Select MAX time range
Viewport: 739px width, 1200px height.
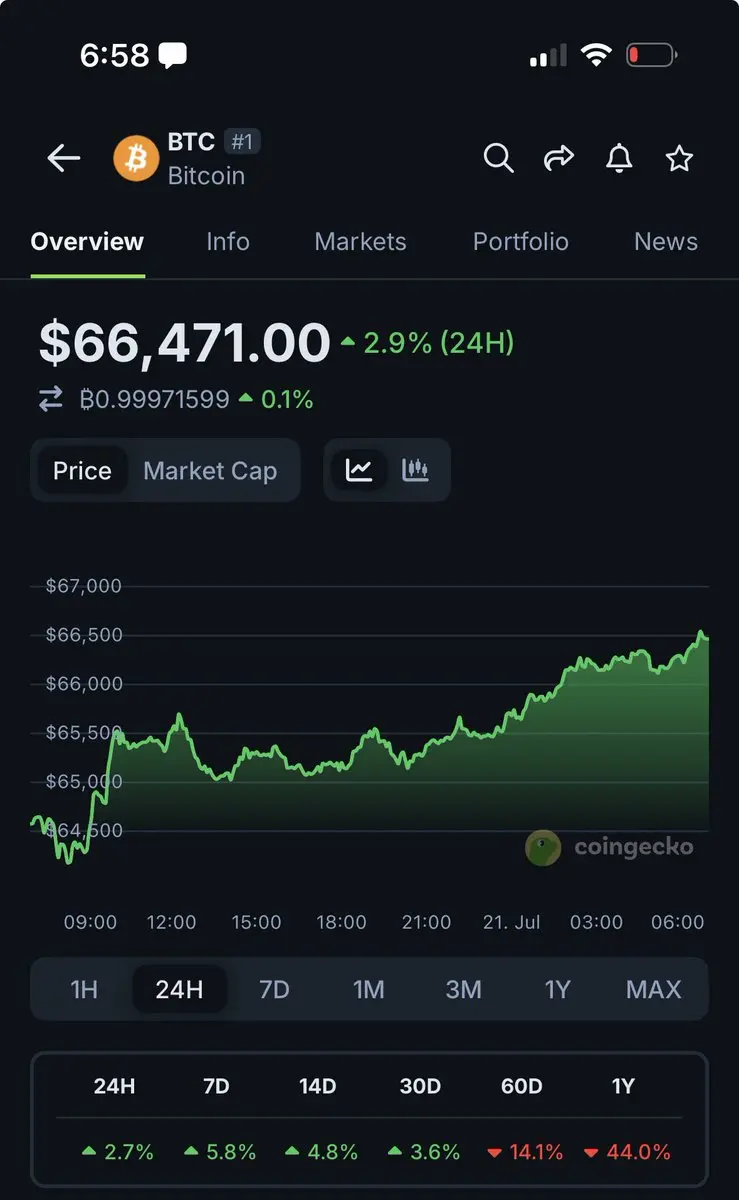tap(653, 990)
